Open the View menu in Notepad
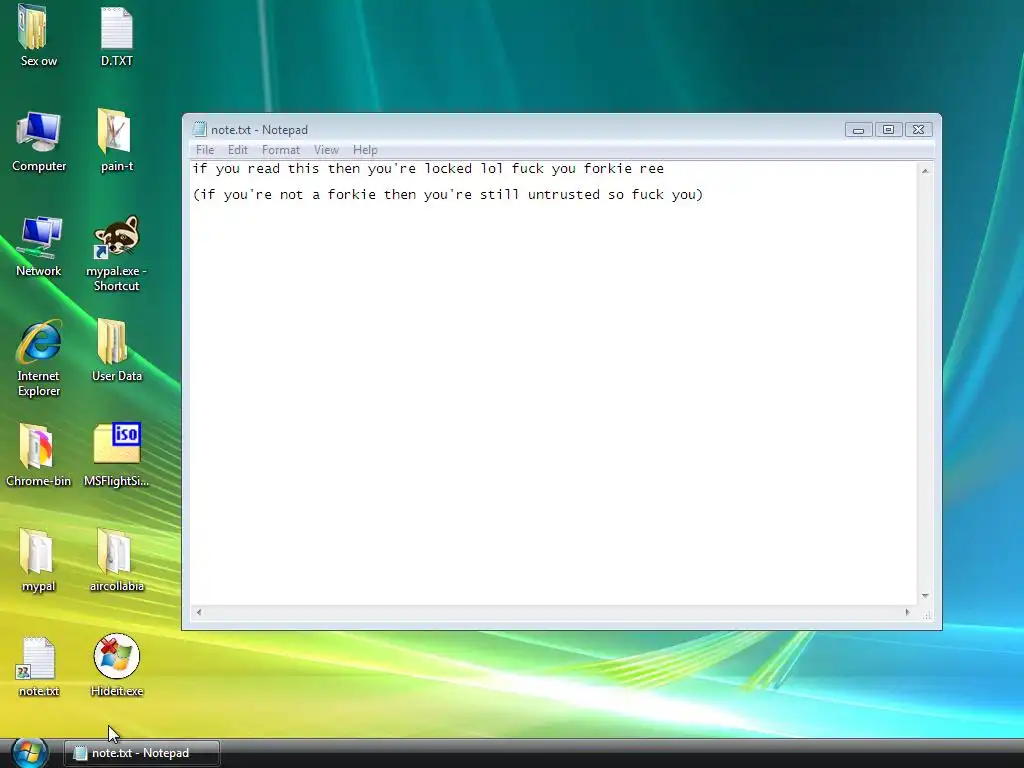 (x=326, y=150)
